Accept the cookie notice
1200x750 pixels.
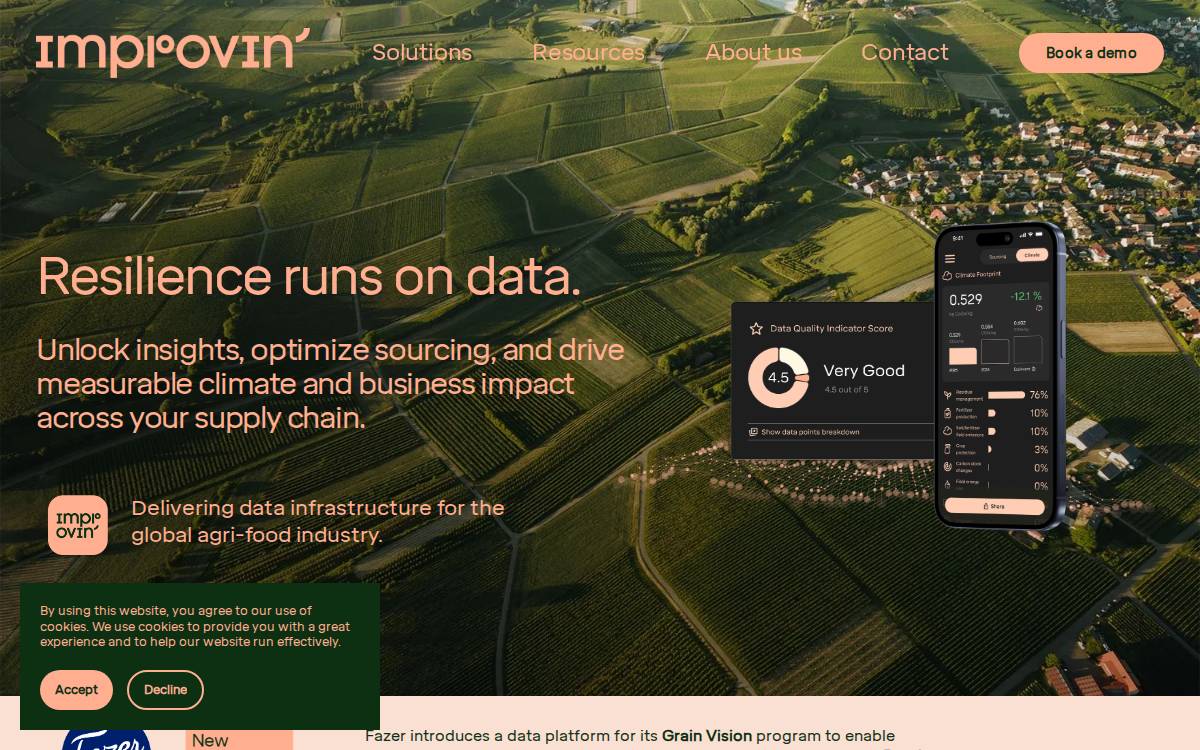pos(76,690)
